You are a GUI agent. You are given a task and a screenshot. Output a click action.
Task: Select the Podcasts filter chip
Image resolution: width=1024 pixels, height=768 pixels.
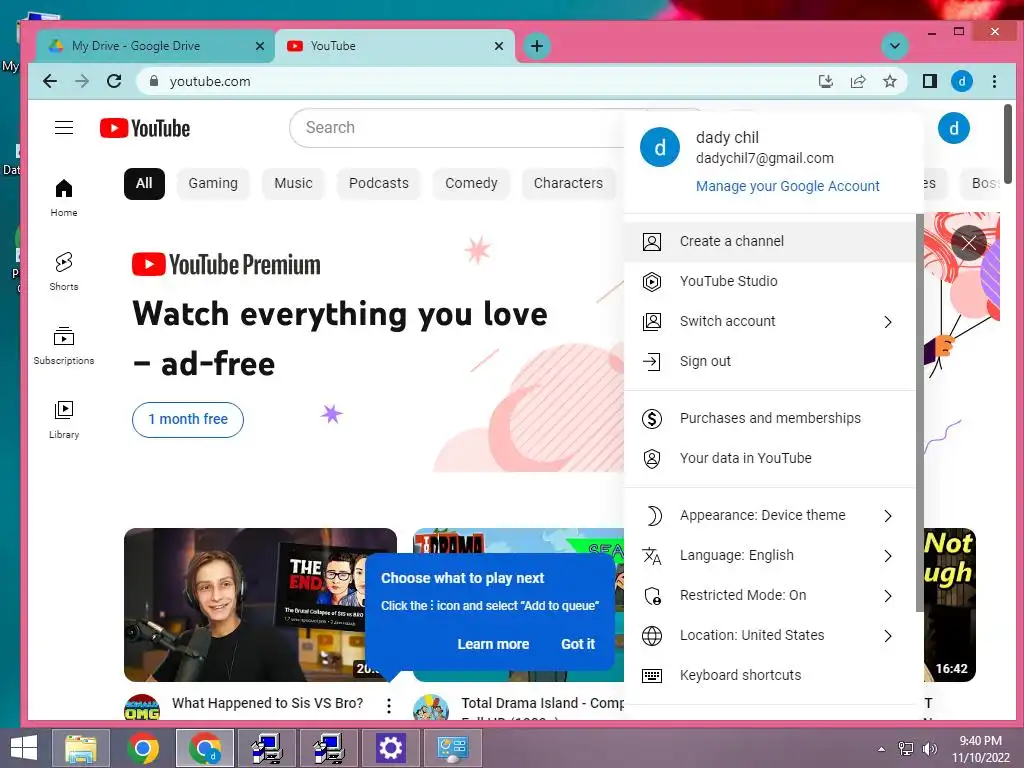379,184
